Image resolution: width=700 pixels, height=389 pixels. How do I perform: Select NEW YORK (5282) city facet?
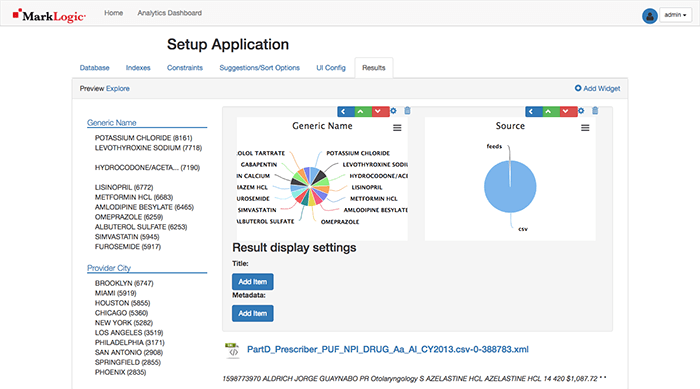[x=124, y=322]
